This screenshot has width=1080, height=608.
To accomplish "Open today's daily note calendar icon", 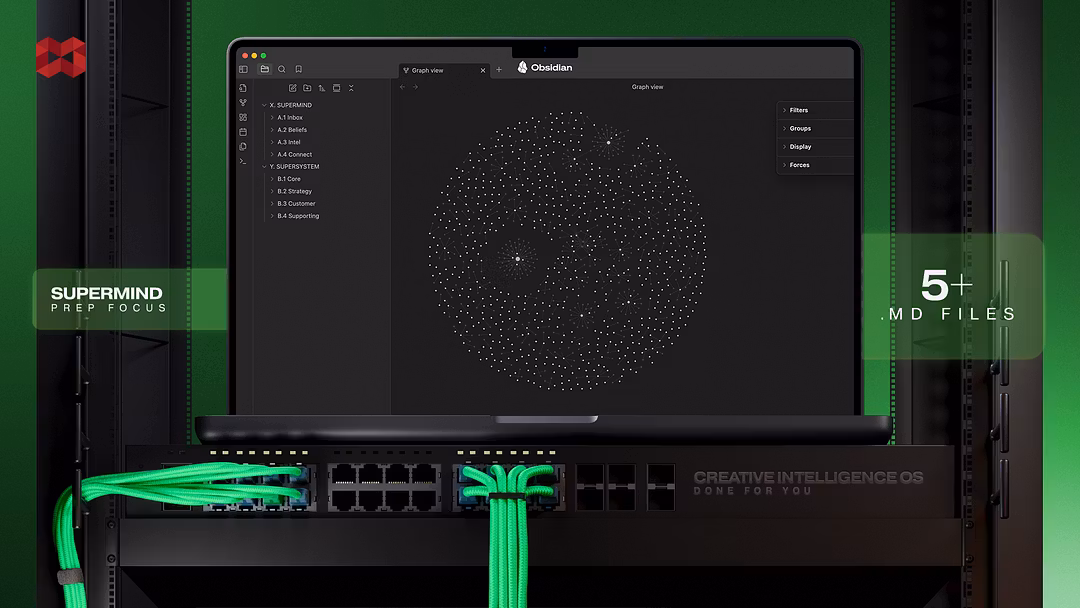I will tap(243, 132).
